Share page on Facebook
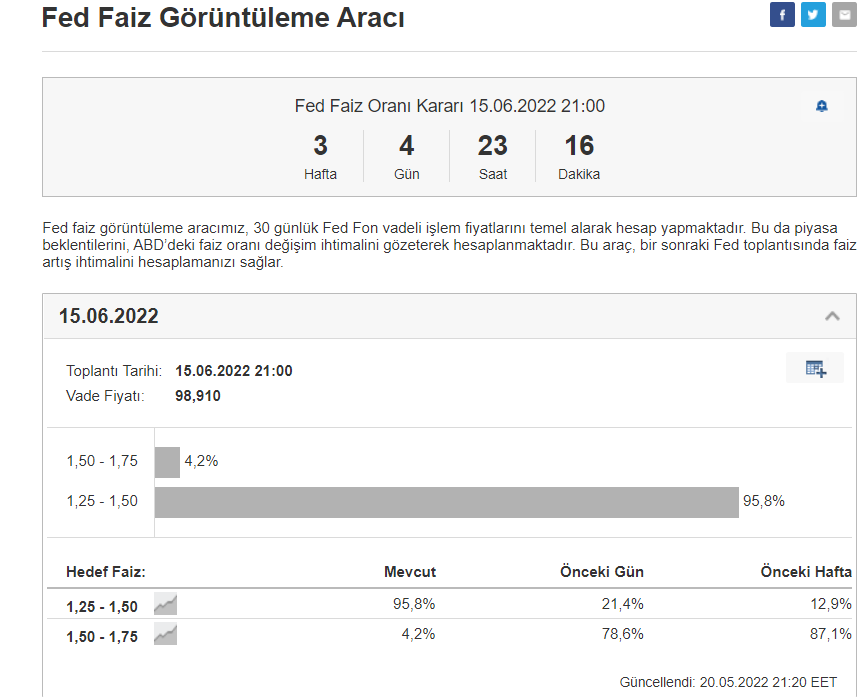The image size is (868, 697). coord(782,14)
